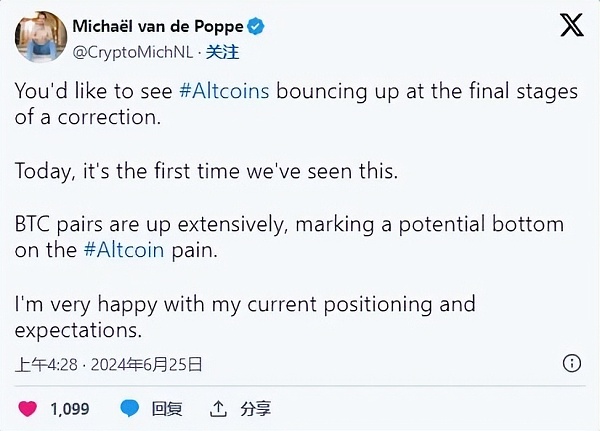Click the sentence 'Today, it's the first time'
Image resolution: width=600 pixels, height=431 pixels.
(x=206, y=172)
